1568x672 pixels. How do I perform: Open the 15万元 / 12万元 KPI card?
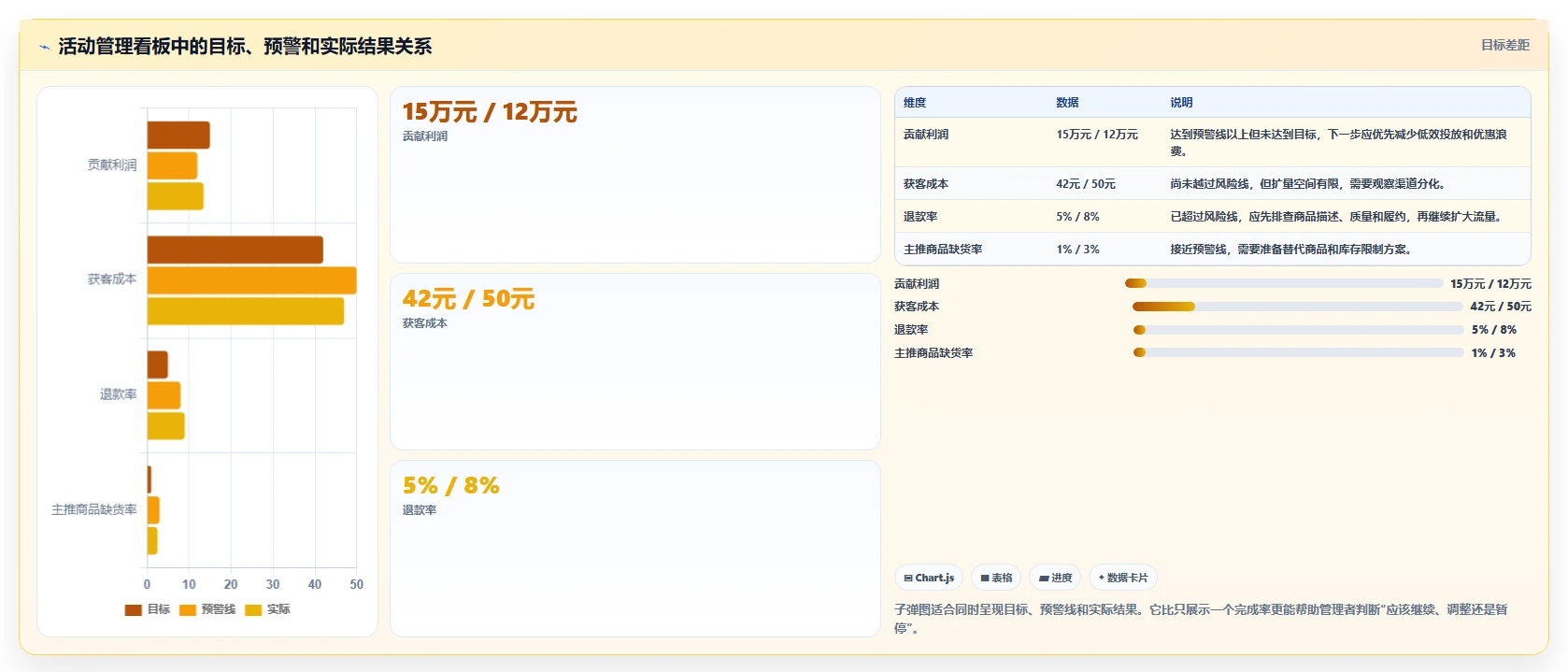tap(635, 175)
